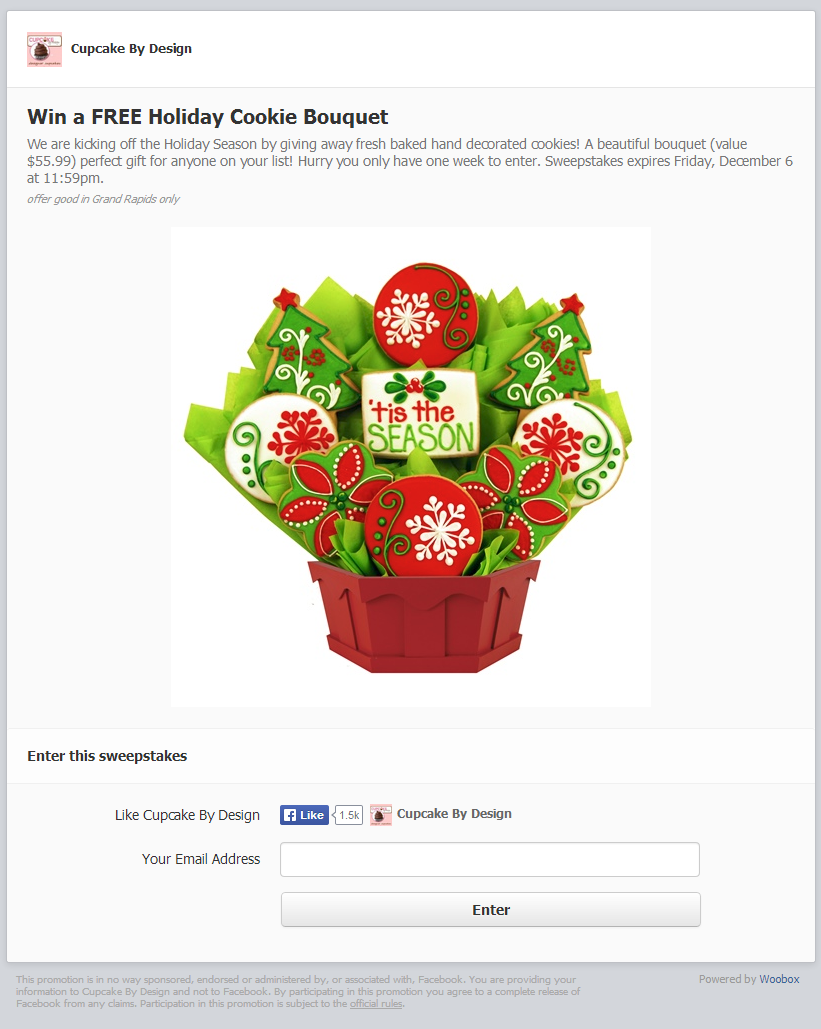Viewport: 821px width, 1029px height.
Task: Click the top red snowflake cookie
Action: point(425,315)
